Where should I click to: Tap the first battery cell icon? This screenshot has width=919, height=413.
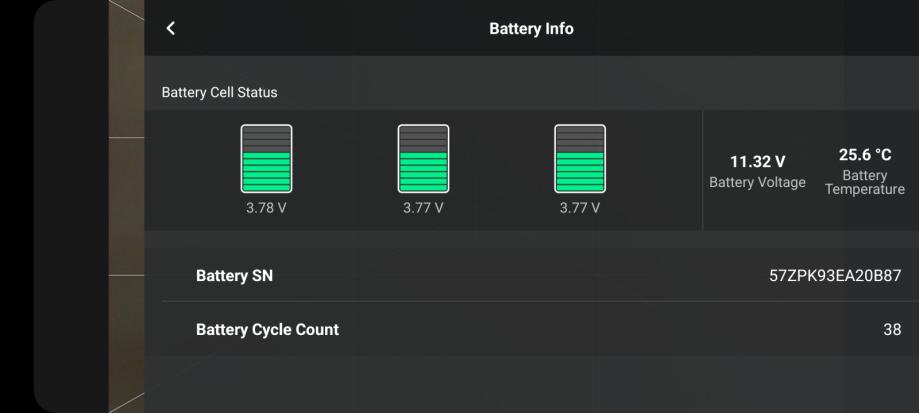(267, 158)
